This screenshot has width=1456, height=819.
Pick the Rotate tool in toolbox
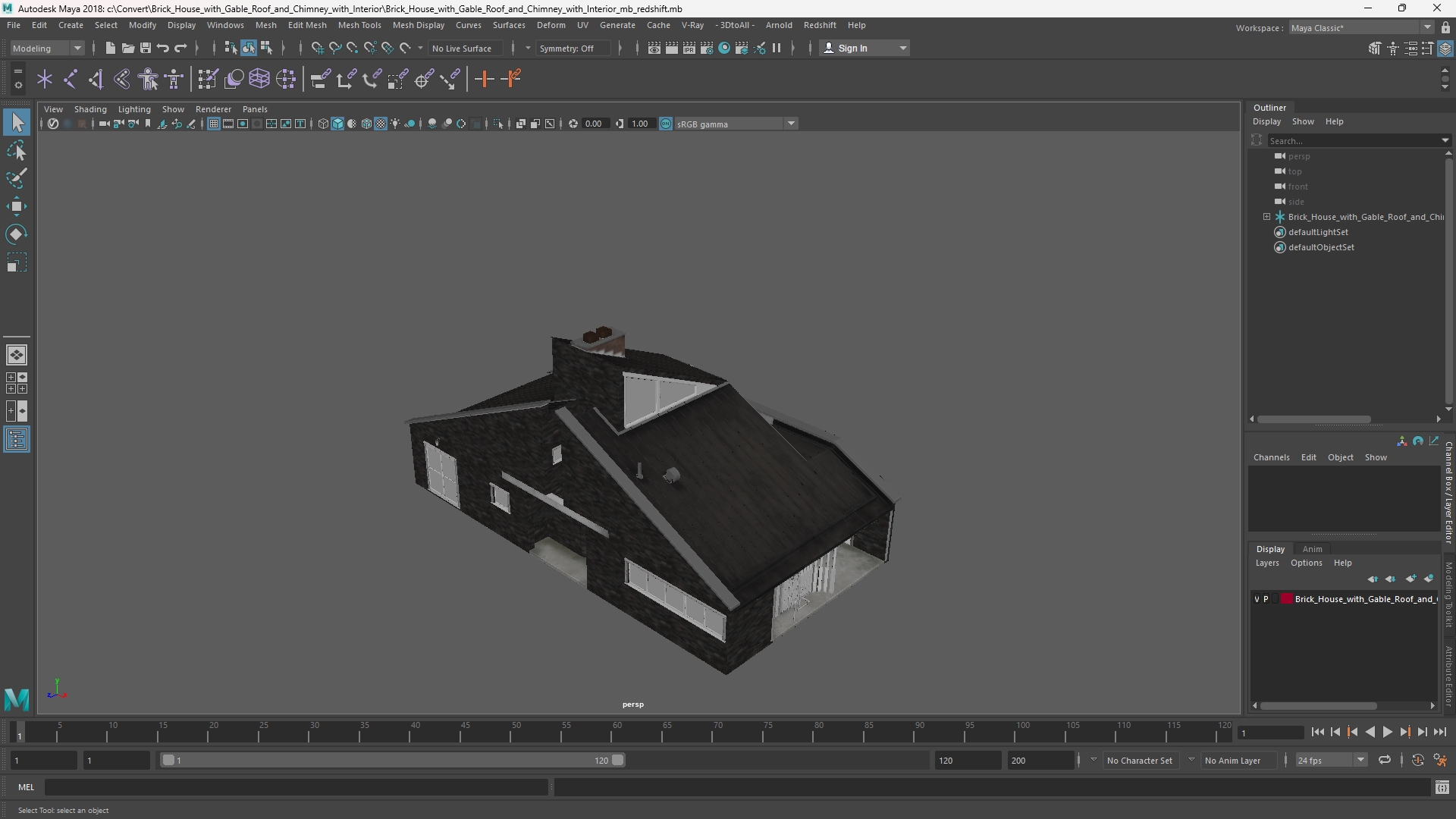(17, 234)
